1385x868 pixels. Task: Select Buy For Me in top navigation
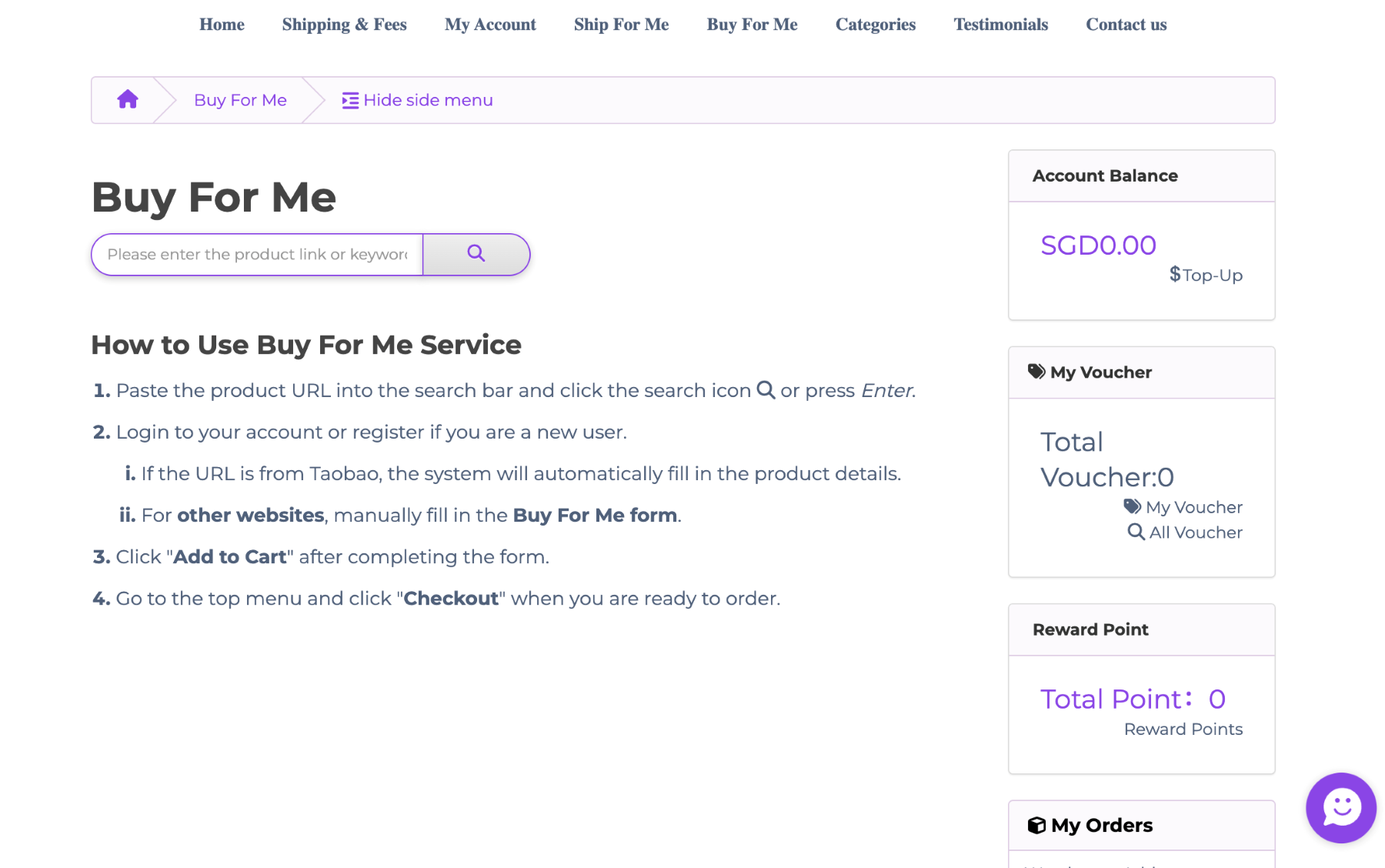point(752,25)
